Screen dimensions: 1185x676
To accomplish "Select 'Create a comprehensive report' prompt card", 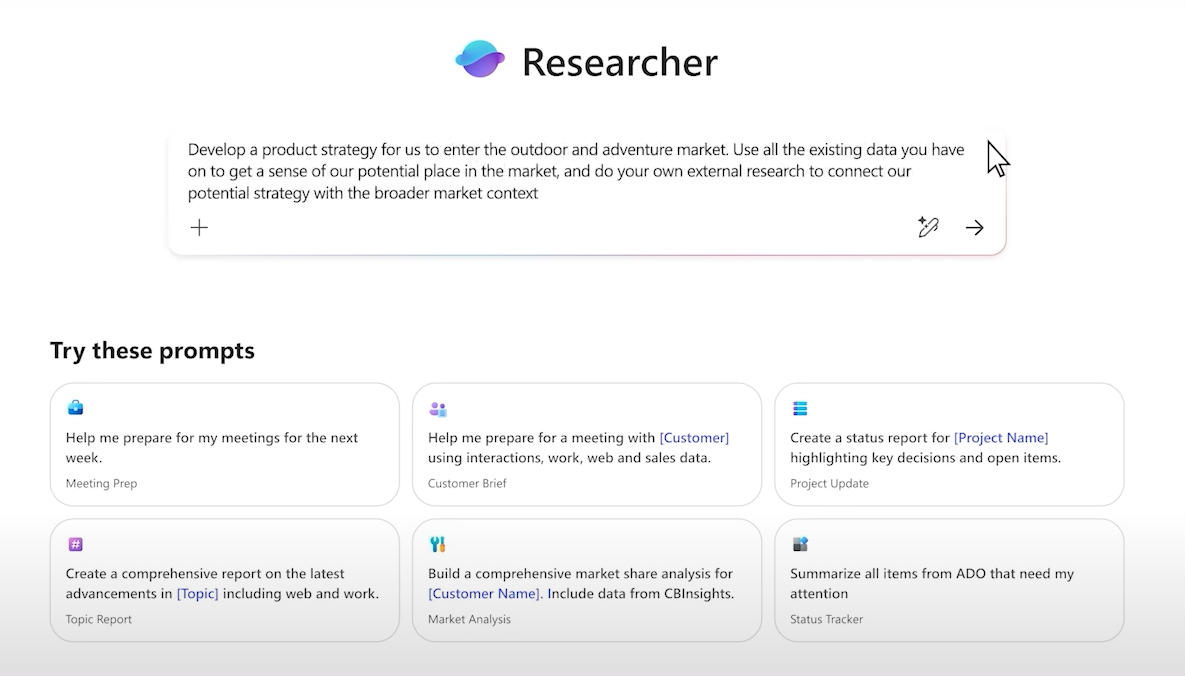I will click(224, 581).
